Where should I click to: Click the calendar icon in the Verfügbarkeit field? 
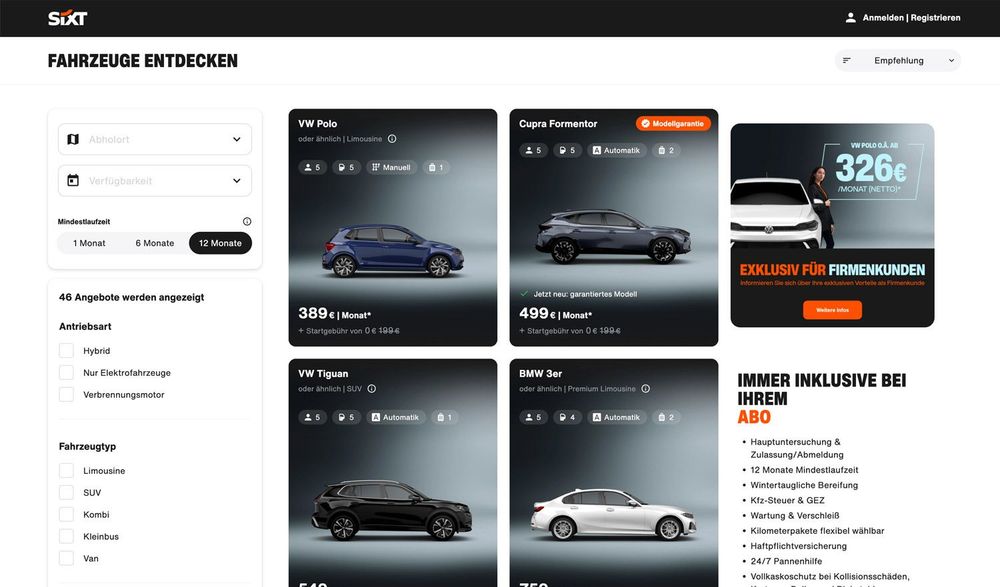click(x=73, y=181)
